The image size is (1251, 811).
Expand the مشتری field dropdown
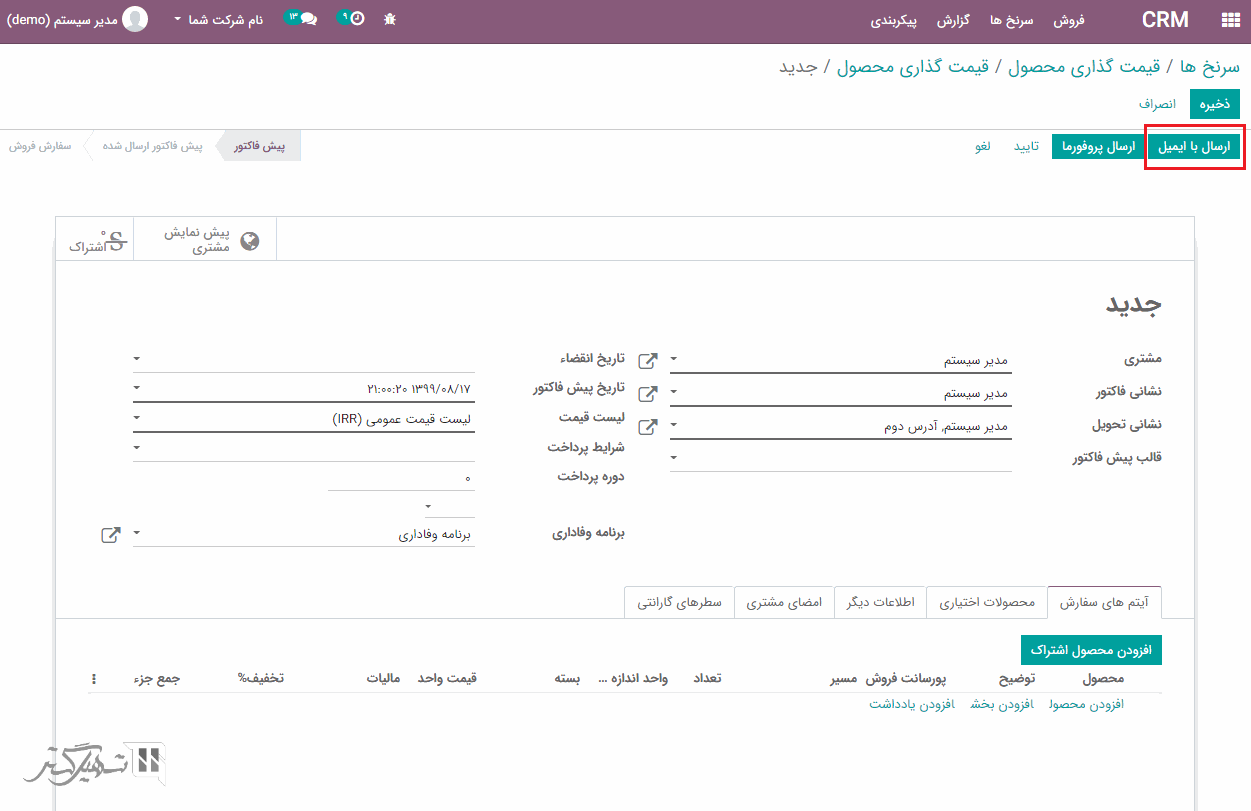(x=673, y=360)
